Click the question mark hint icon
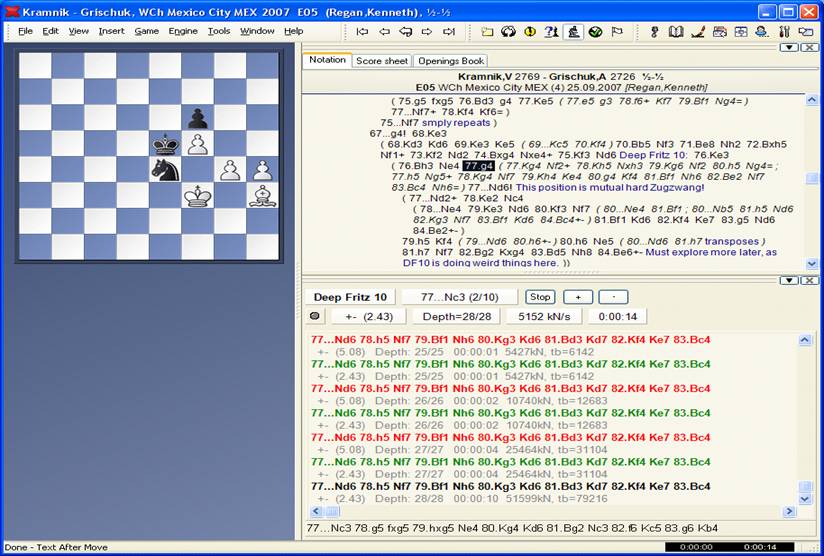The image size is (824, 556). 551,32
